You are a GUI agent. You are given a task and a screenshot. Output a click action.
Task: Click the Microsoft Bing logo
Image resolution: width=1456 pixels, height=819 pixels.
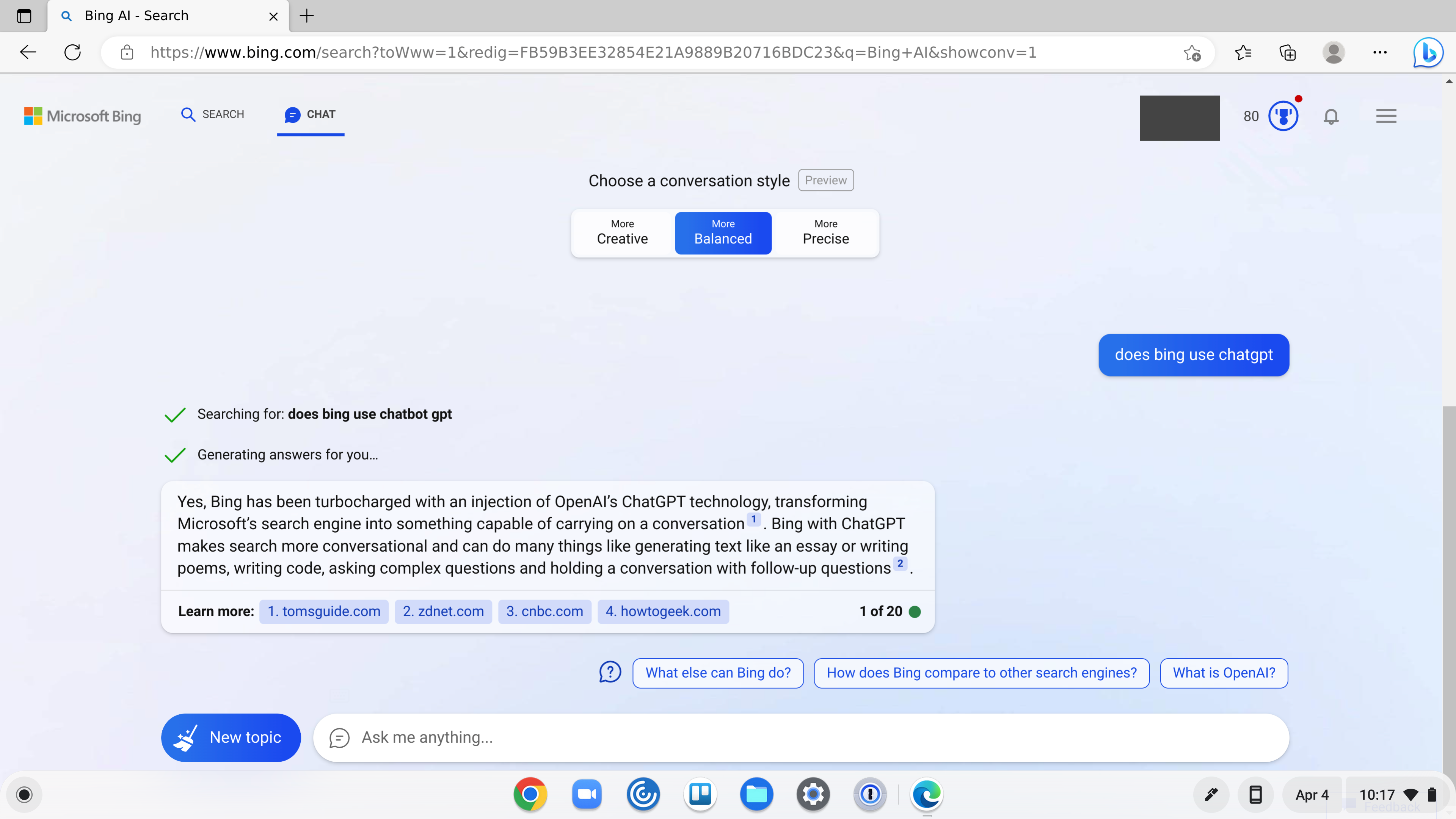[83, 116]
